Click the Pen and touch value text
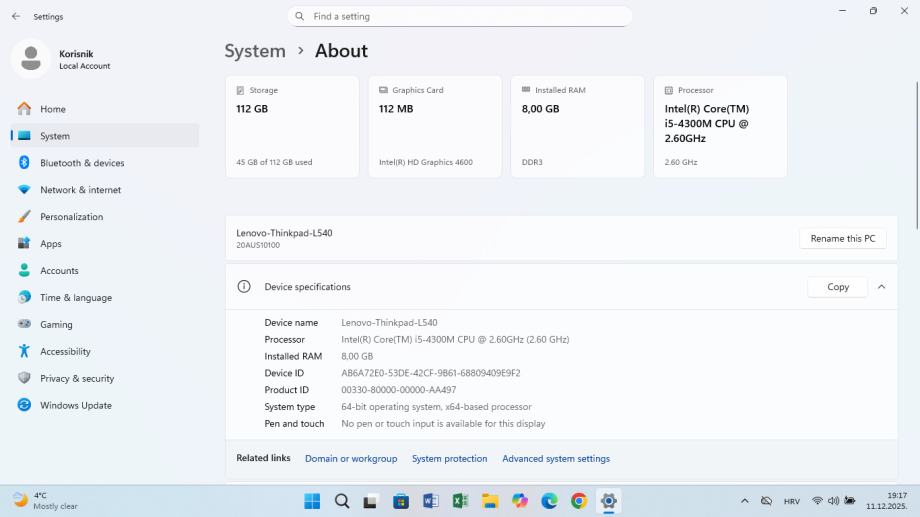920x517 pixels. coord(443,424)
